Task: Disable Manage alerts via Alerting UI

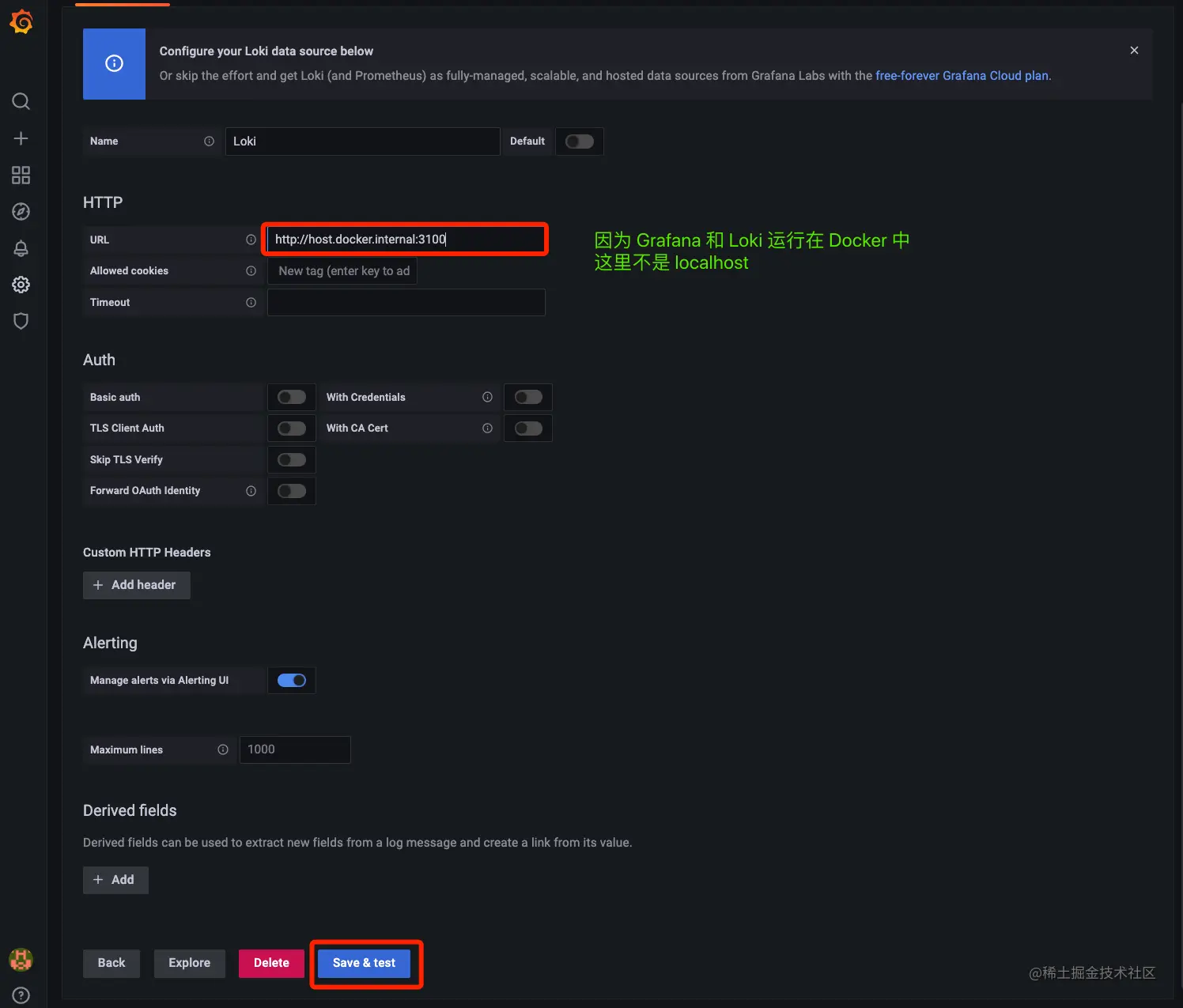Action: coord(292,680)
